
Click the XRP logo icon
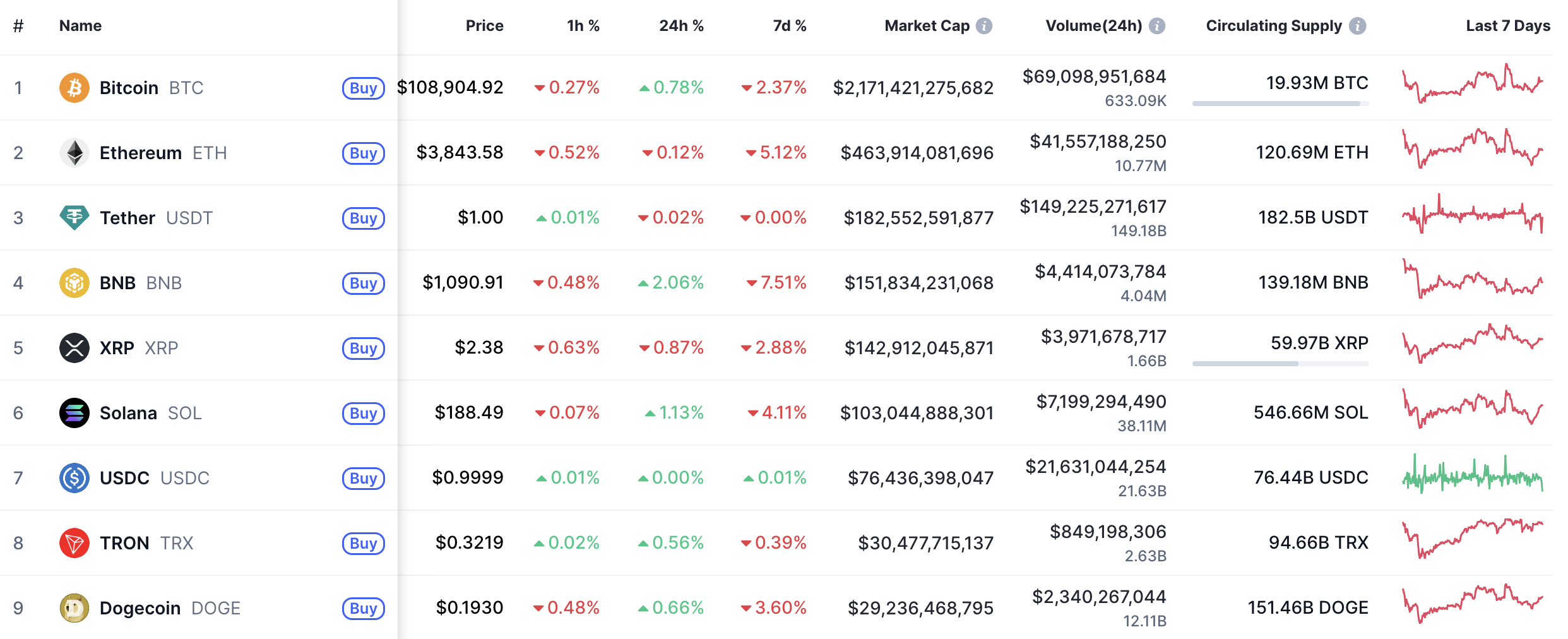tap(74, 348)
